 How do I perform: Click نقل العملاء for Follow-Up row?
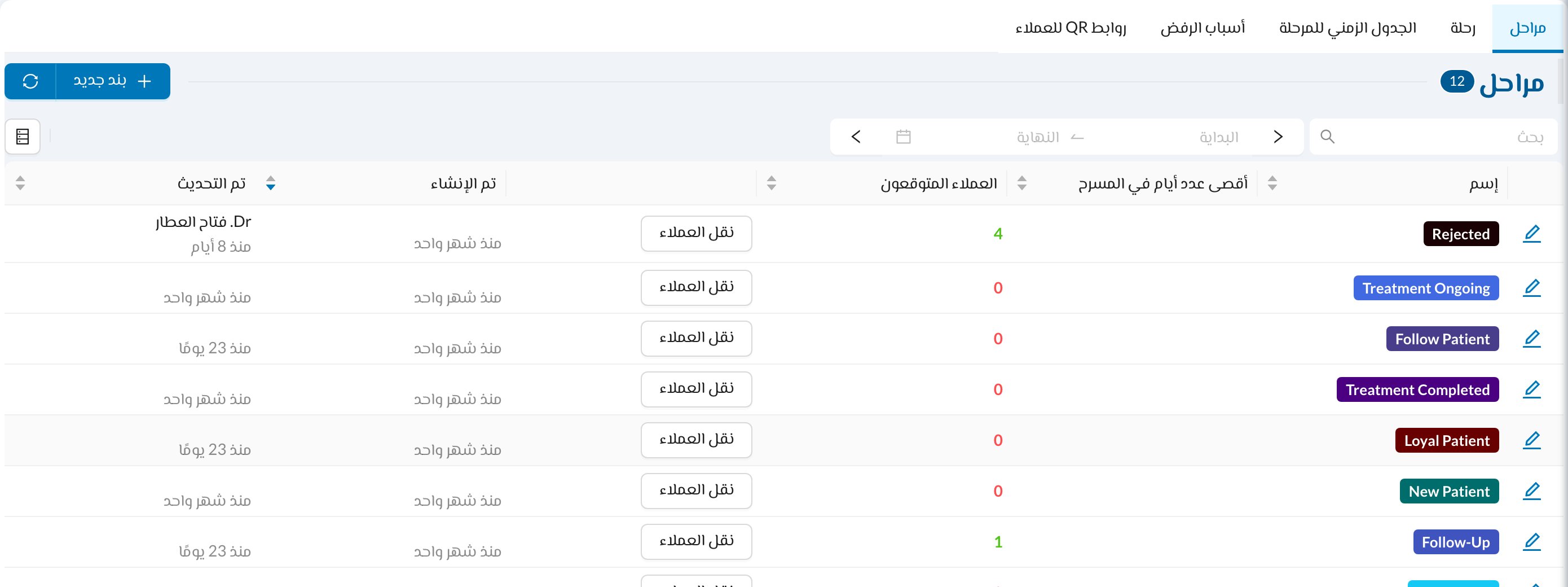697,542
